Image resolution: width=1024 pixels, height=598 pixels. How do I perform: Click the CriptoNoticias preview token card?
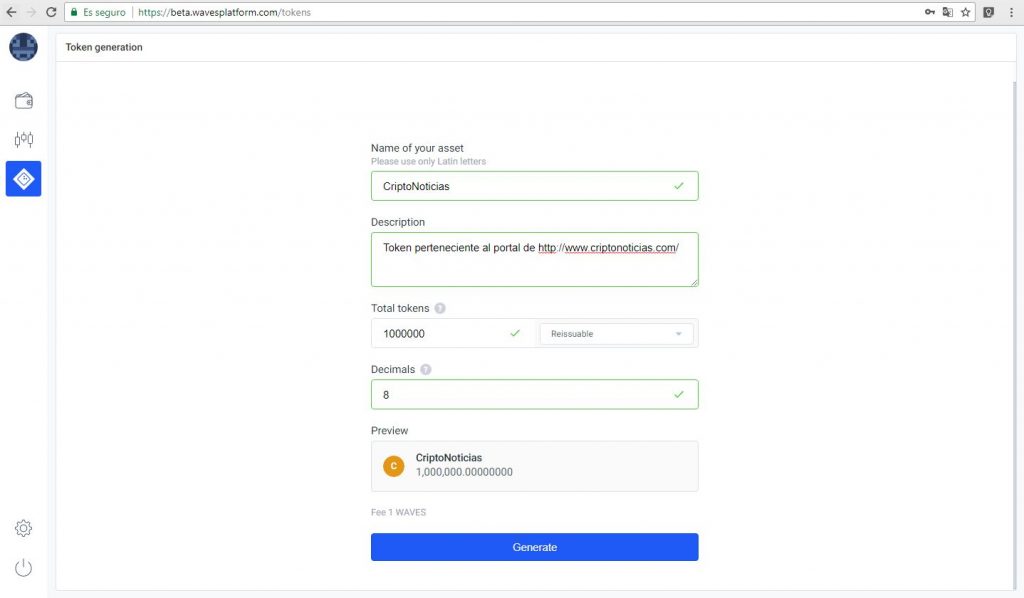534,466
